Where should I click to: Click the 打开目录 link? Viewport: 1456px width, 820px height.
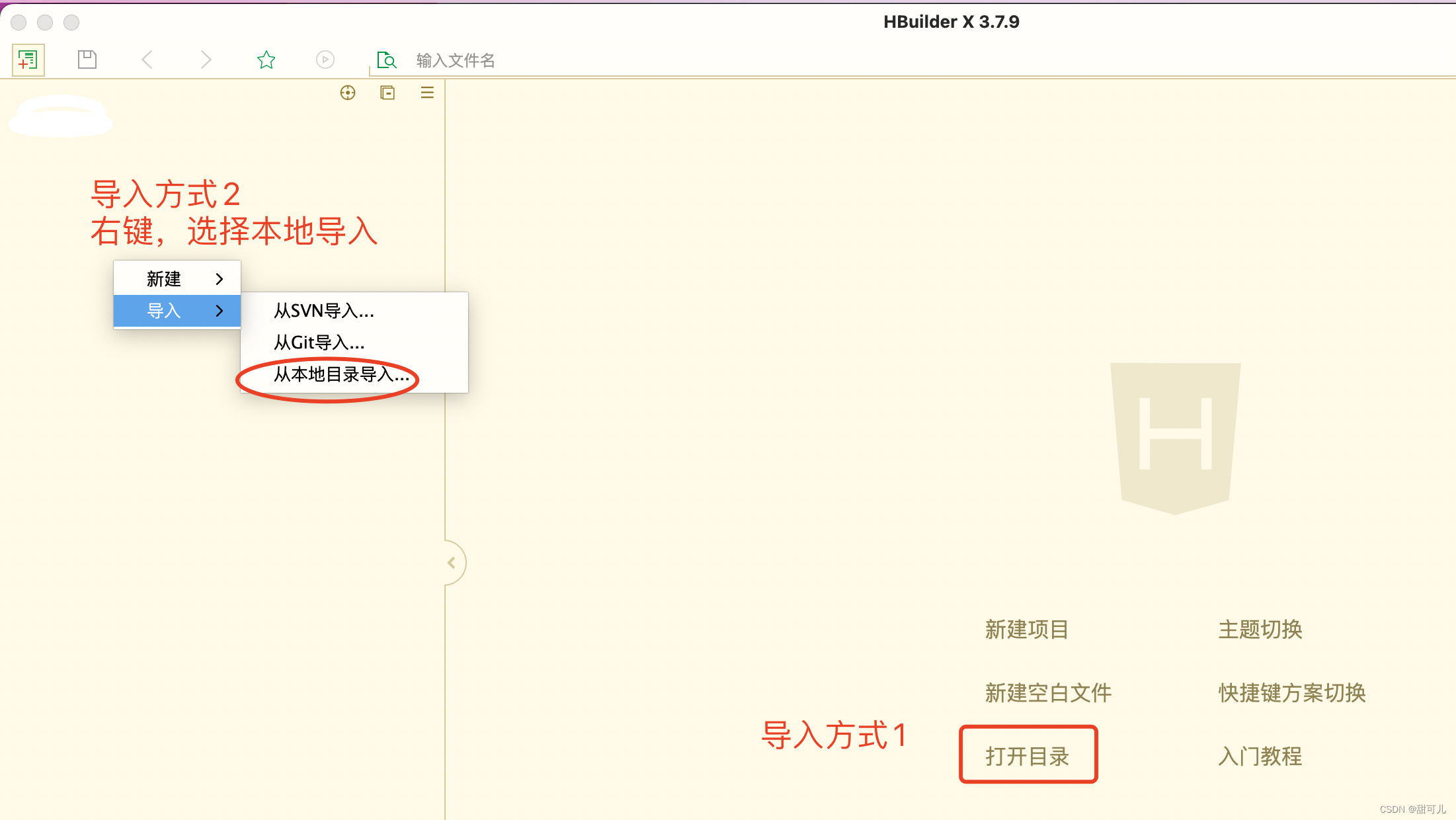[1027, 756]
